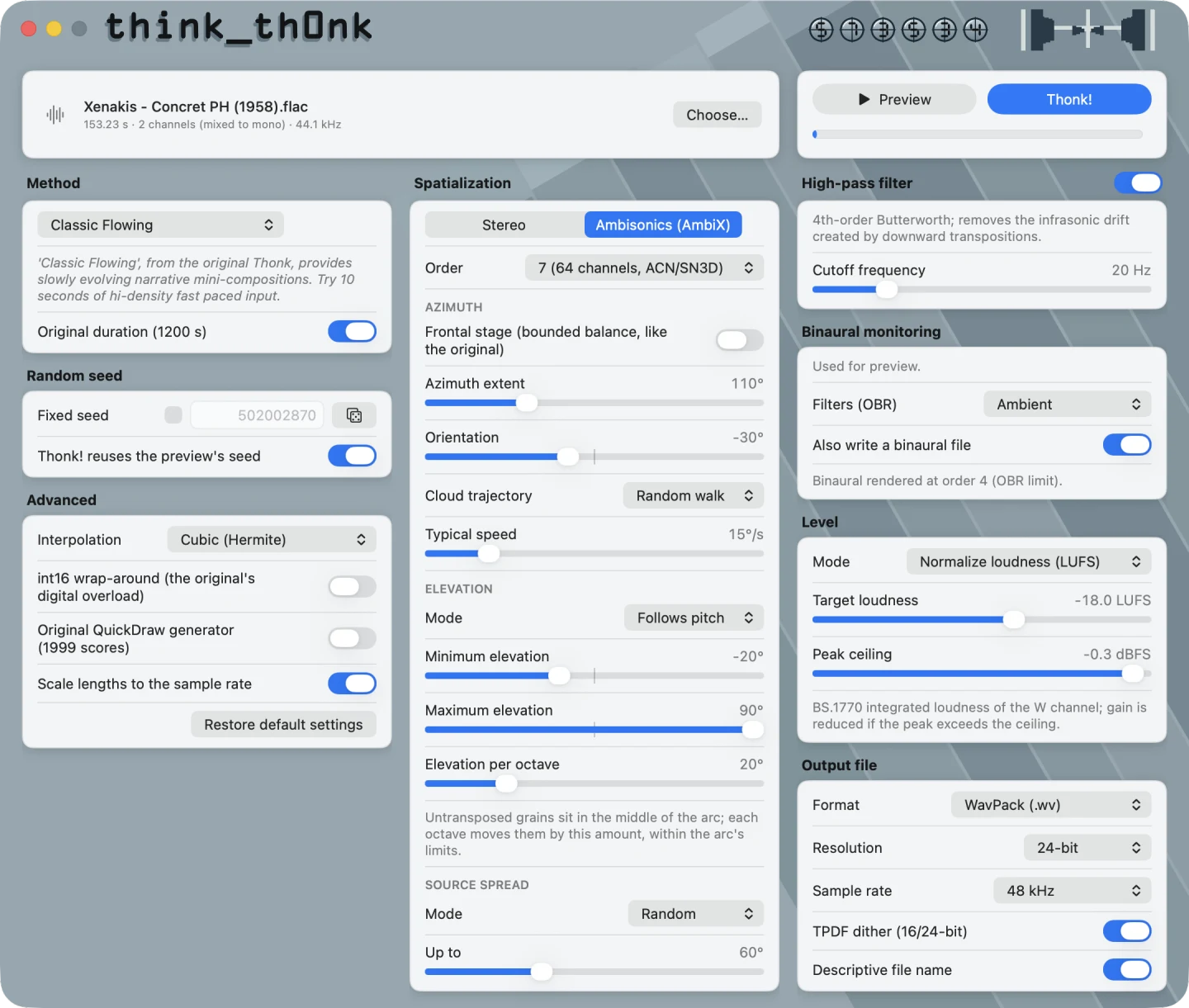Start the Preview playback
The height and width of the screenshot is (1008, 1189).
pos(894,99)
